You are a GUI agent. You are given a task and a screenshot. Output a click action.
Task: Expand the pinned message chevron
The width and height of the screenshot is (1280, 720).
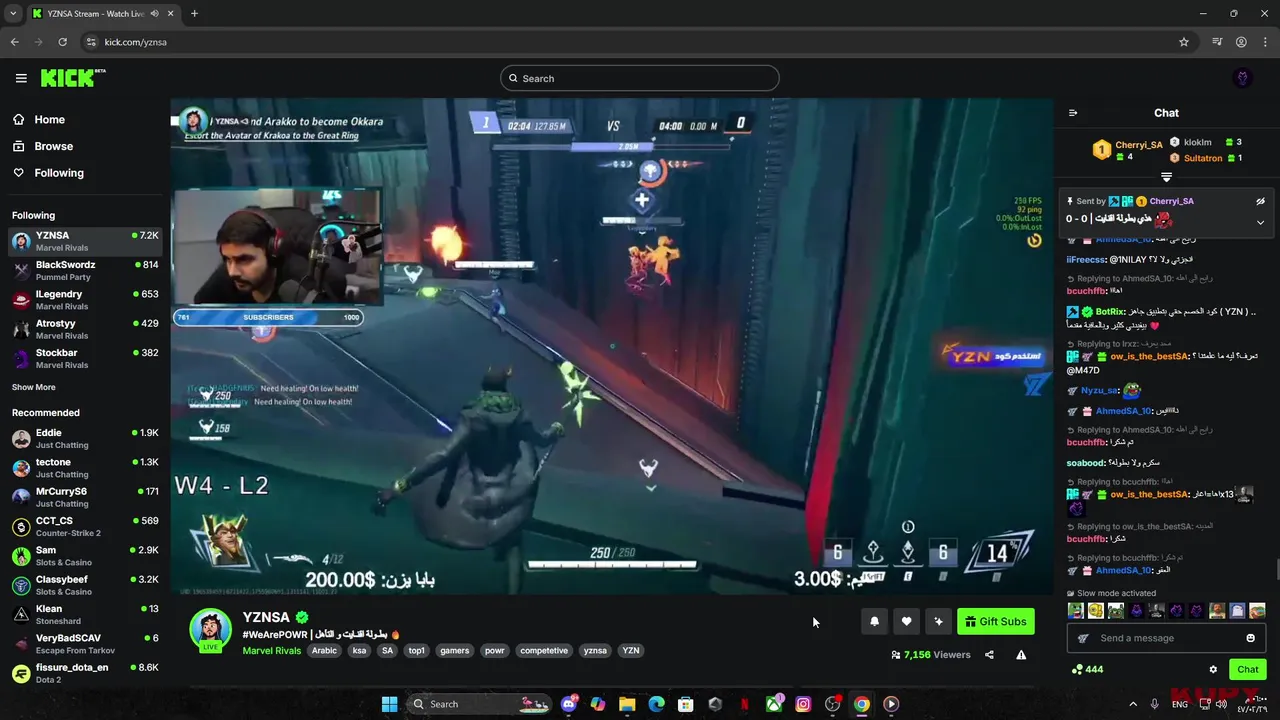[x=1260, y=222]
